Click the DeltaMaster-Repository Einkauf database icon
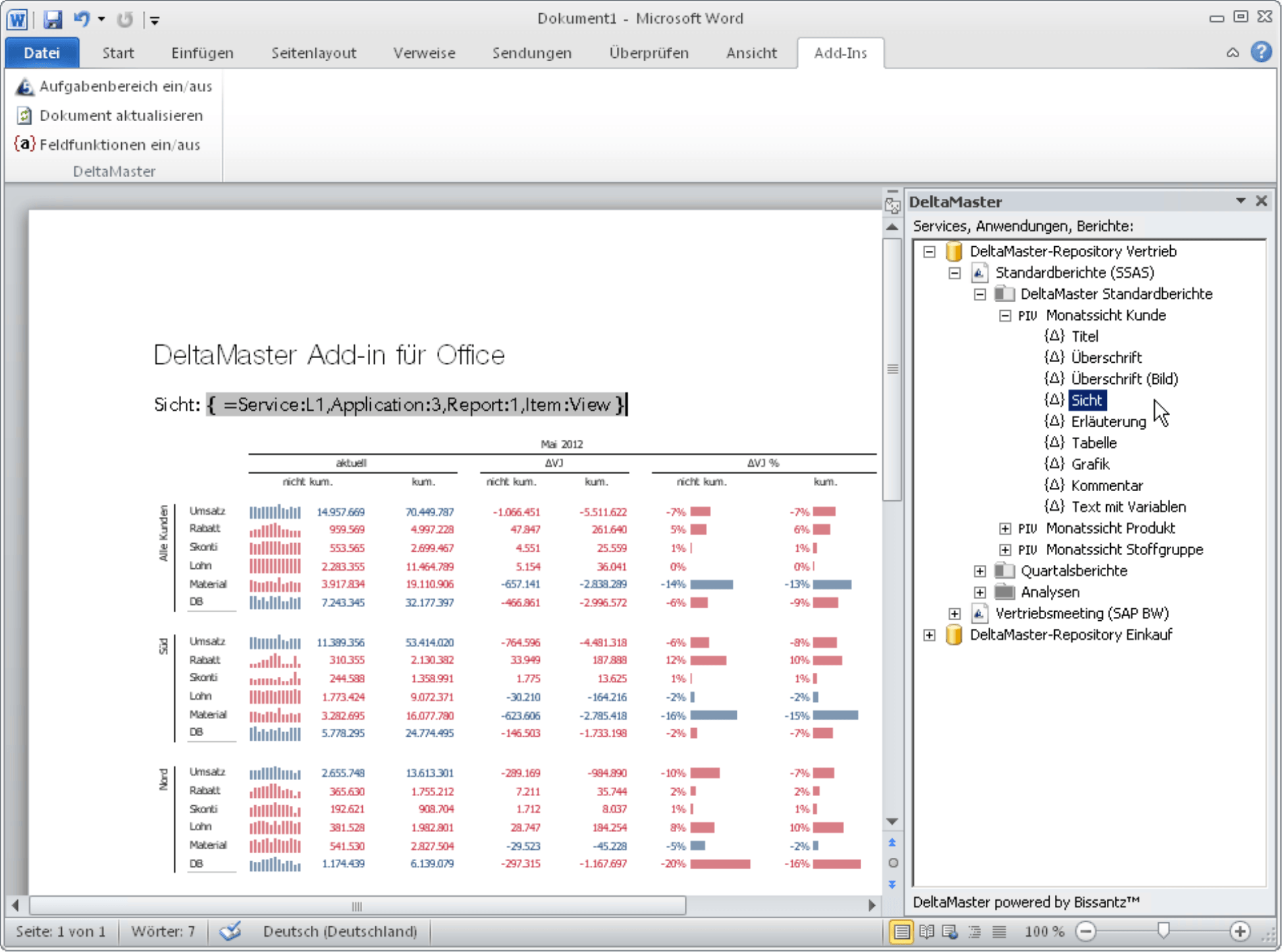1282x952 pixels. tap(953, 635)
